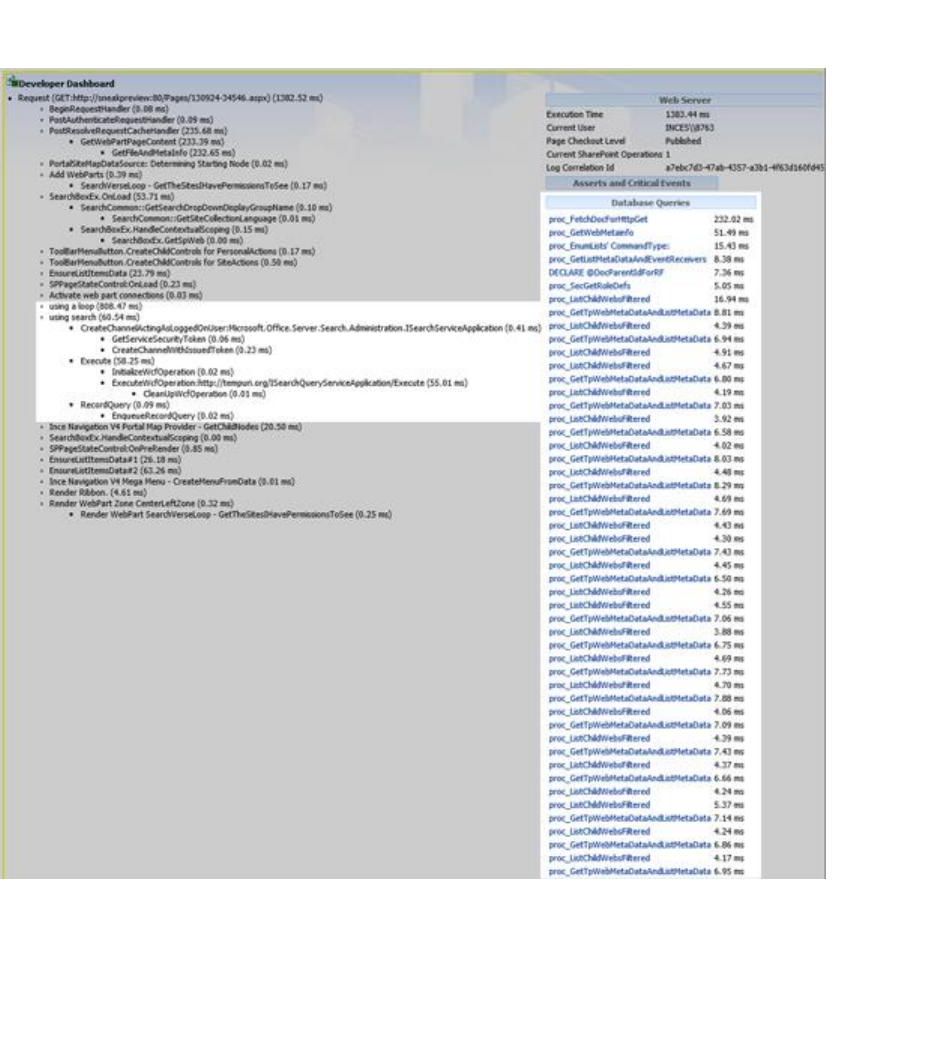
Task: Click proc_ListChildWebsFiltered link at 3.92 ms
Action: [599, 419]
